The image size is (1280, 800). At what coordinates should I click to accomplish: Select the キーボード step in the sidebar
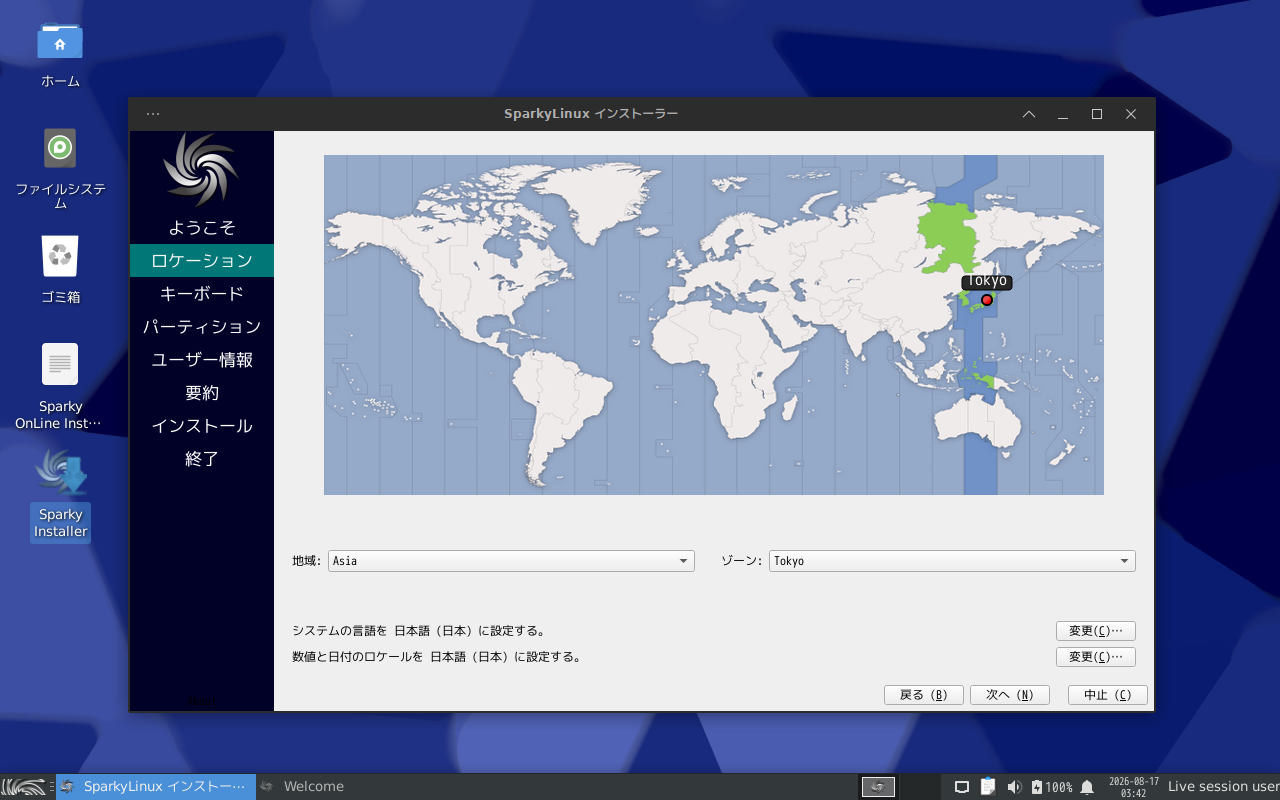[202, 294]
